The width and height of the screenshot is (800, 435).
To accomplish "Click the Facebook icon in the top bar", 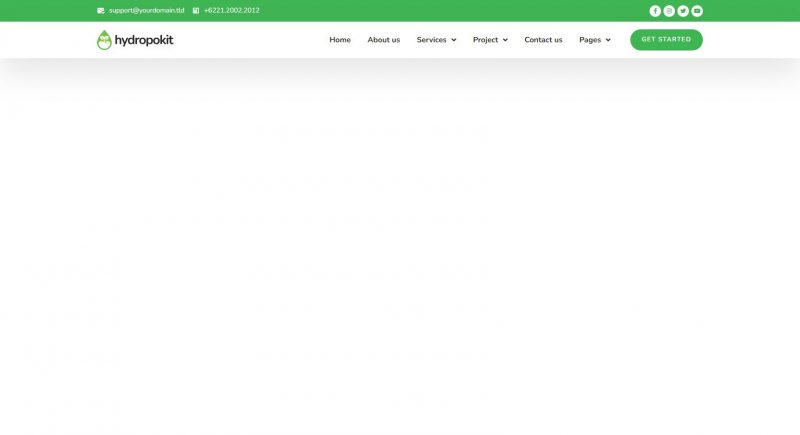I will pyautogui.click(x=655, y=11).
